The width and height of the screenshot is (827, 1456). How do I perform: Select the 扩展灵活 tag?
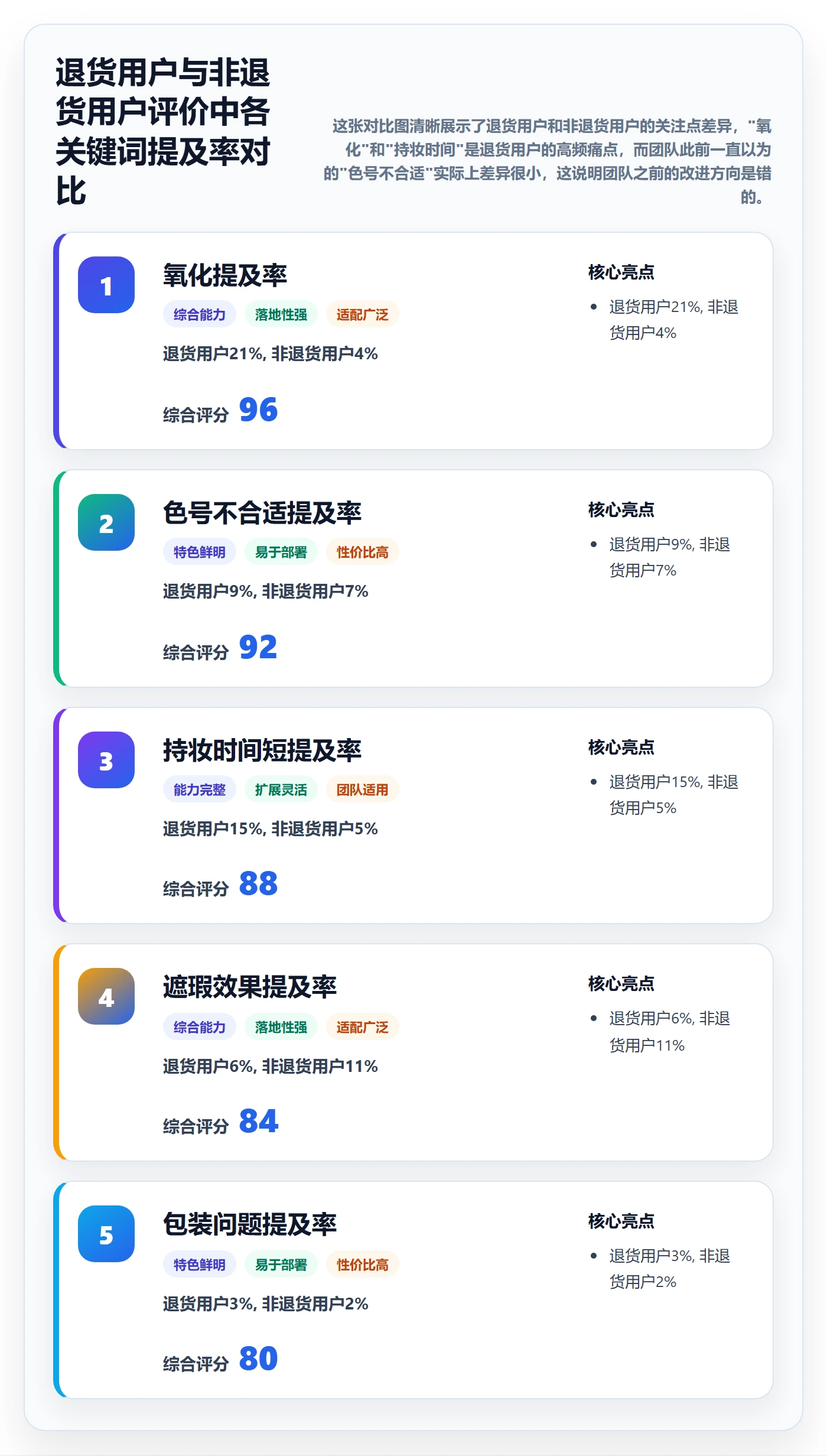pyautogui.click(x=281, y=789)
